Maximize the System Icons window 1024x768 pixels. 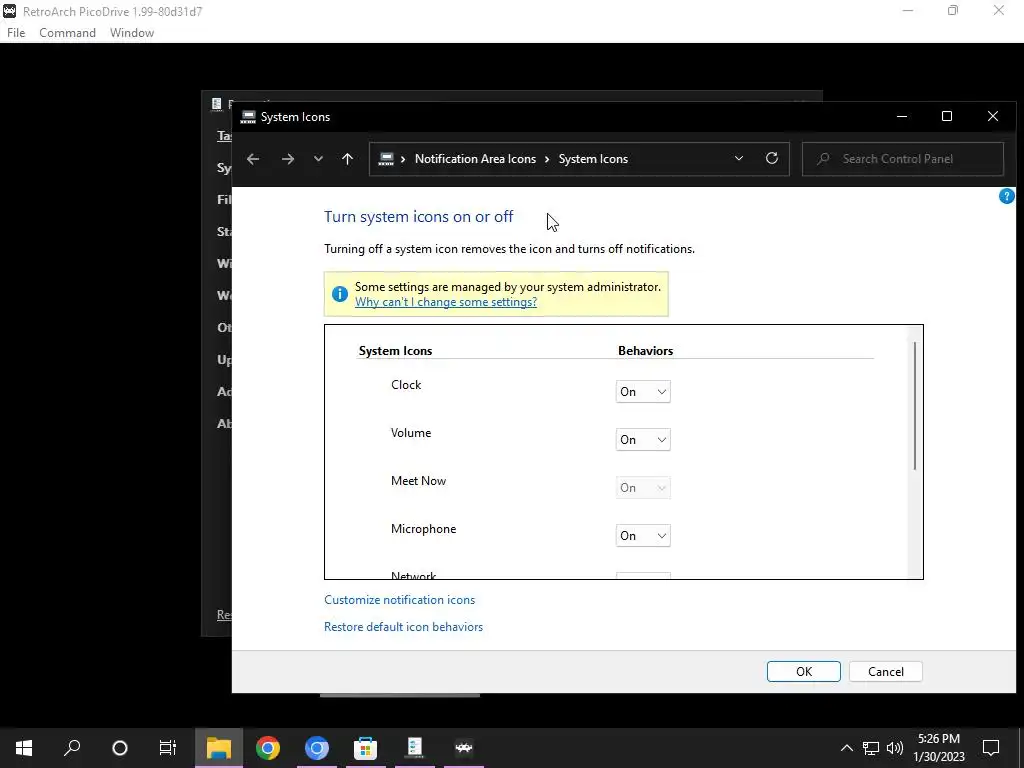point(947,117)
